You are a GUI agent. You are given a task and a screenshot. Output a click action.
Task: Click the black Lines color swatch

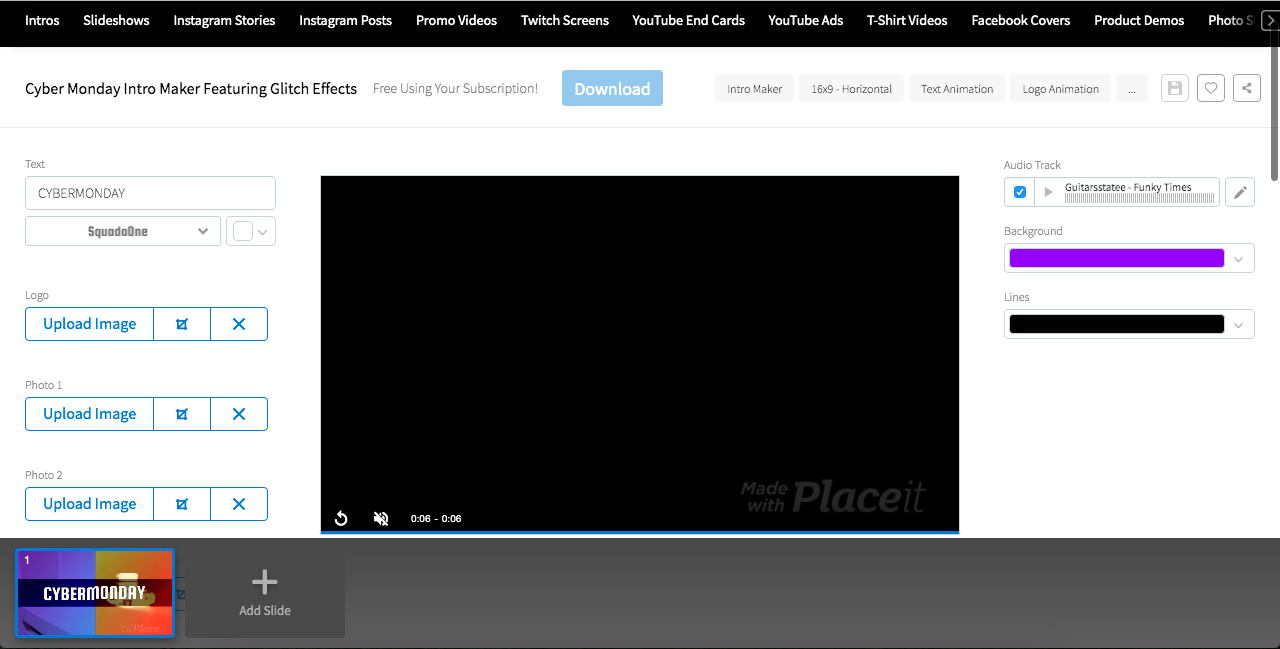(x=1116, y=325)
